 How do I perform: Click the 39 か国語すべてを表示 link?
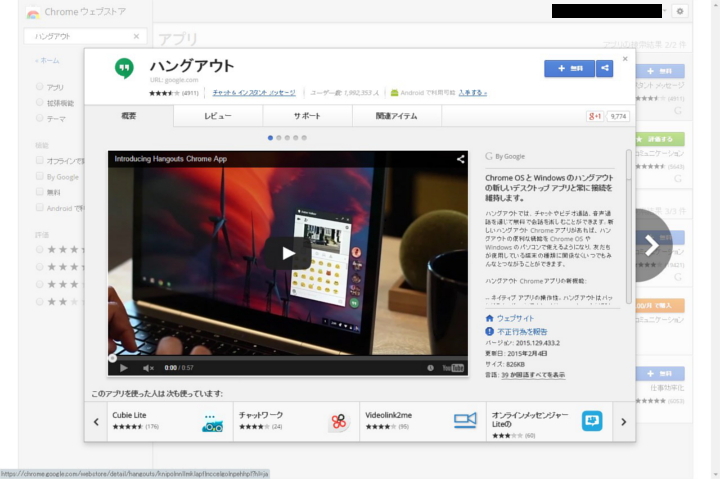pyautogui.click(x=533, y=375)
